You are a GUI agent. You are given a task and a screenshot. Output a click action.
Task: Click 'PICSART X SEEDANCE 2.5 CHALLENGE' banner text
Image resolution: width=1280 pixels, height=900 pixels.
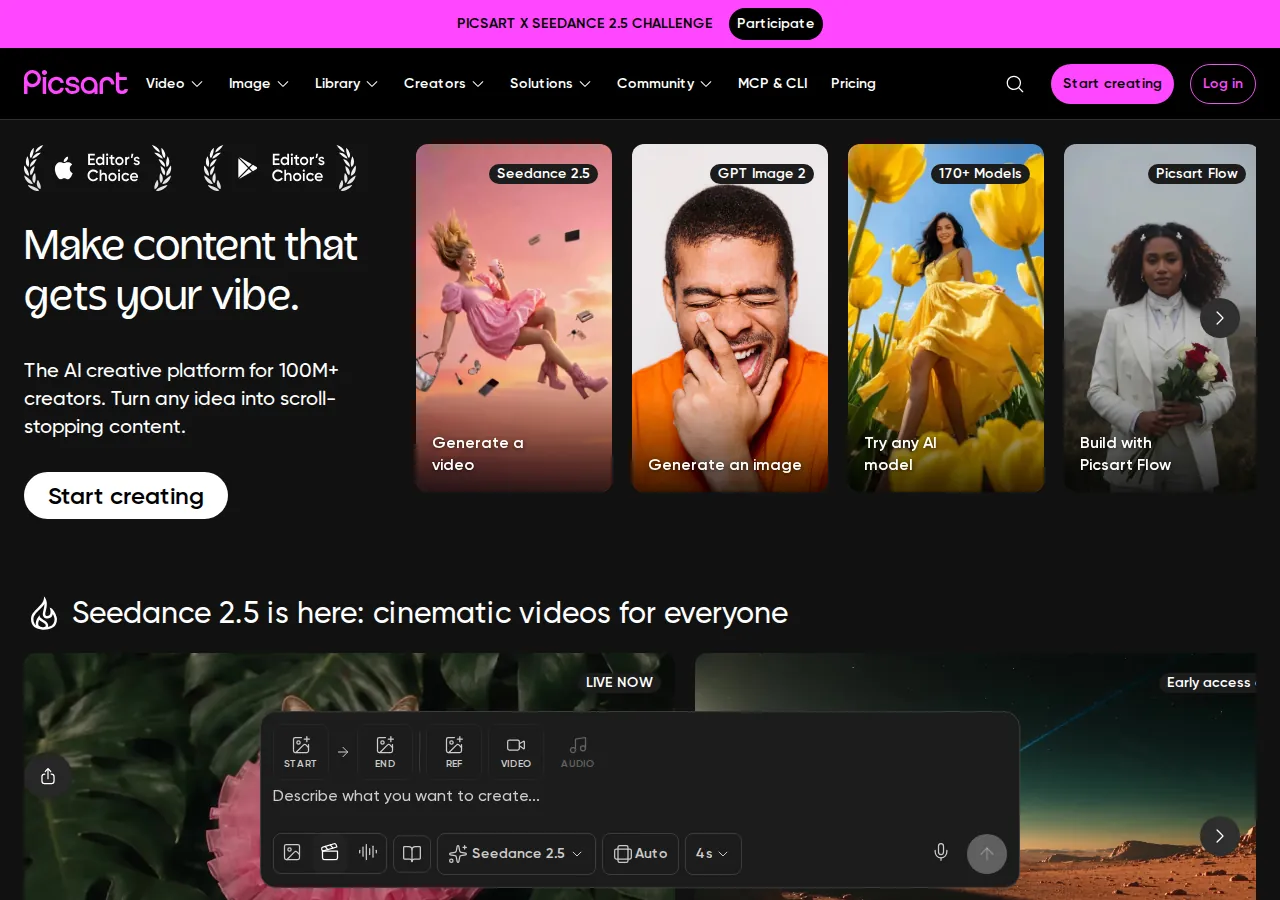(585, 24)
